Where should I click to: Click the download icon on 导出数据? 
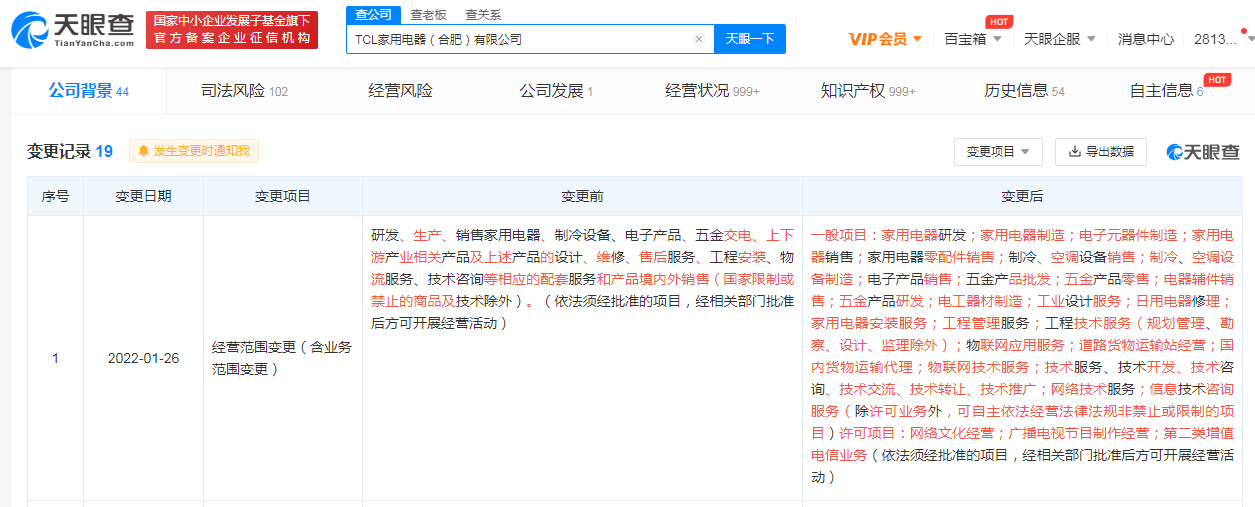(x=1075, y=152)
